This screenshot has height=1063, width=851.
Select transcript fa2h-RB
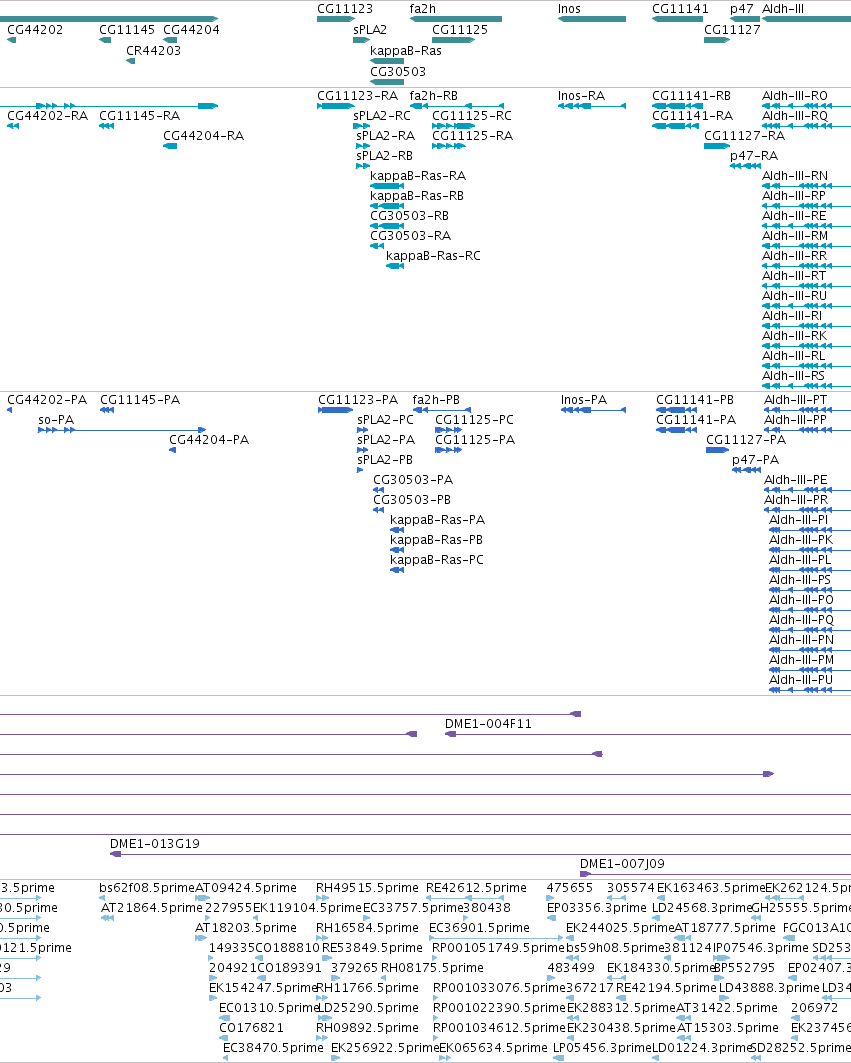433,96
